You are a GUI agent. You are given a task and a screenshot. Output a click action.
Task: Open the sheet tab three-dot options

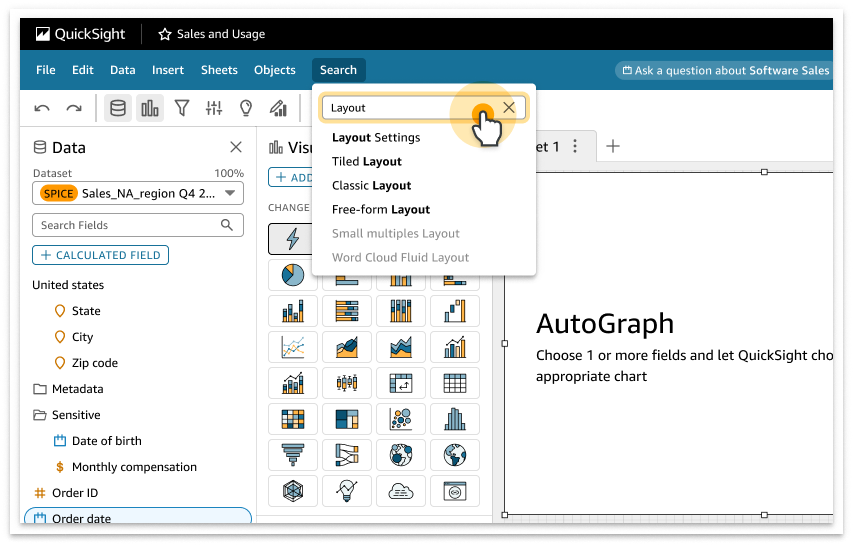(x=575, y=146)
